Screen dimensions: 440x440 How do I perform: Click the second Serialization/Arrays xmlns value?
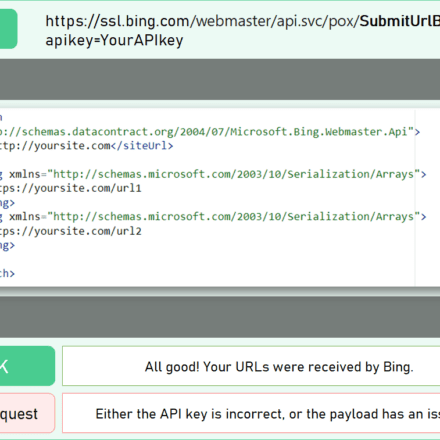[234, 217]
